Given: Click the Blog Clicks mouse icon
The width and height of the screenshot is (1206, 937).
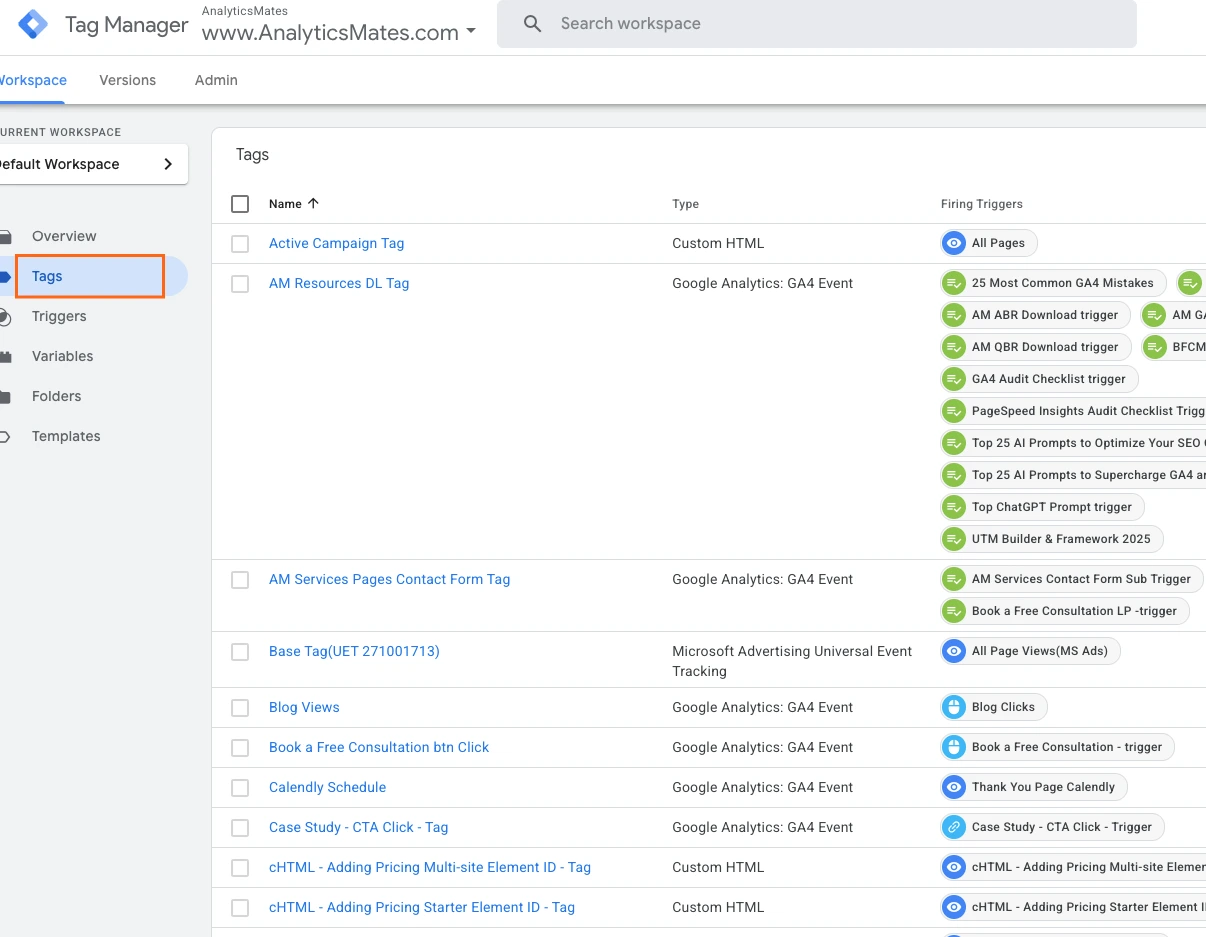Looking at the screenshot, I should 954,707.
